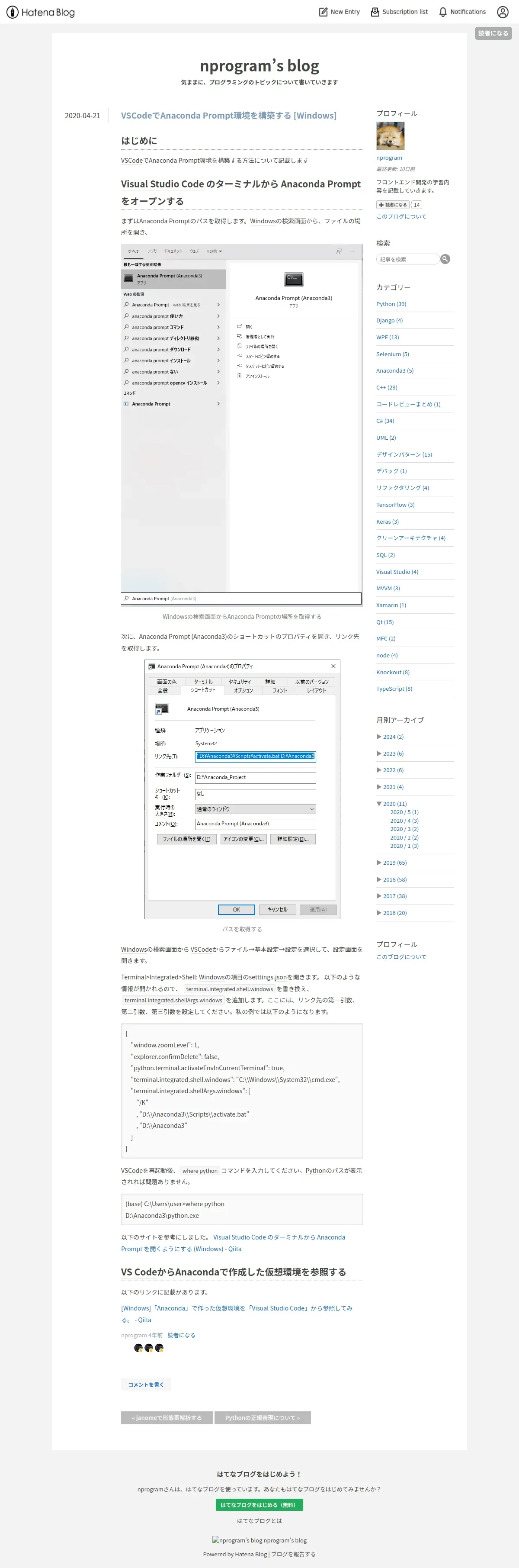Viewport: 519px width, 1568px height.
Task: Expand the 2019 archive triangle
Action: tap(379, 863)
